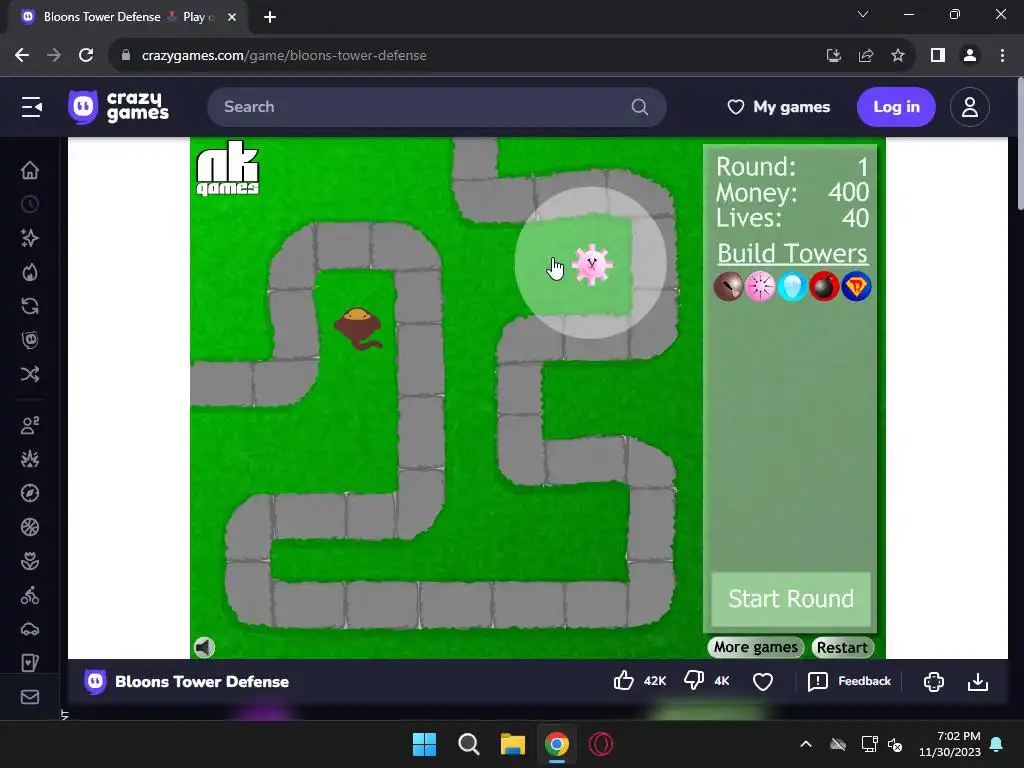Open 2 Player category icon in sidebar
Screen dimensions: 1024x768
click(x=30, y=425)
